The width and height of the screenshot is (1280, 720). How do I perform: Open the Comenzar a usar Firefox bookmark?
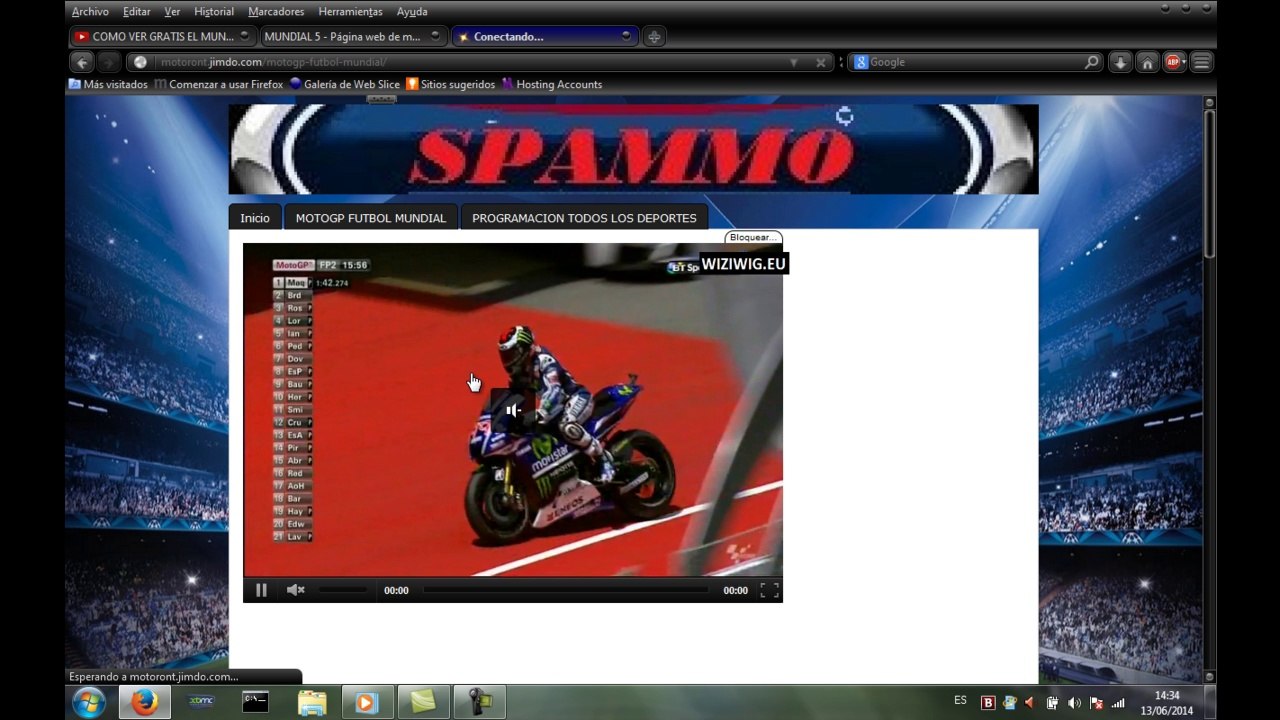point(219,85)
